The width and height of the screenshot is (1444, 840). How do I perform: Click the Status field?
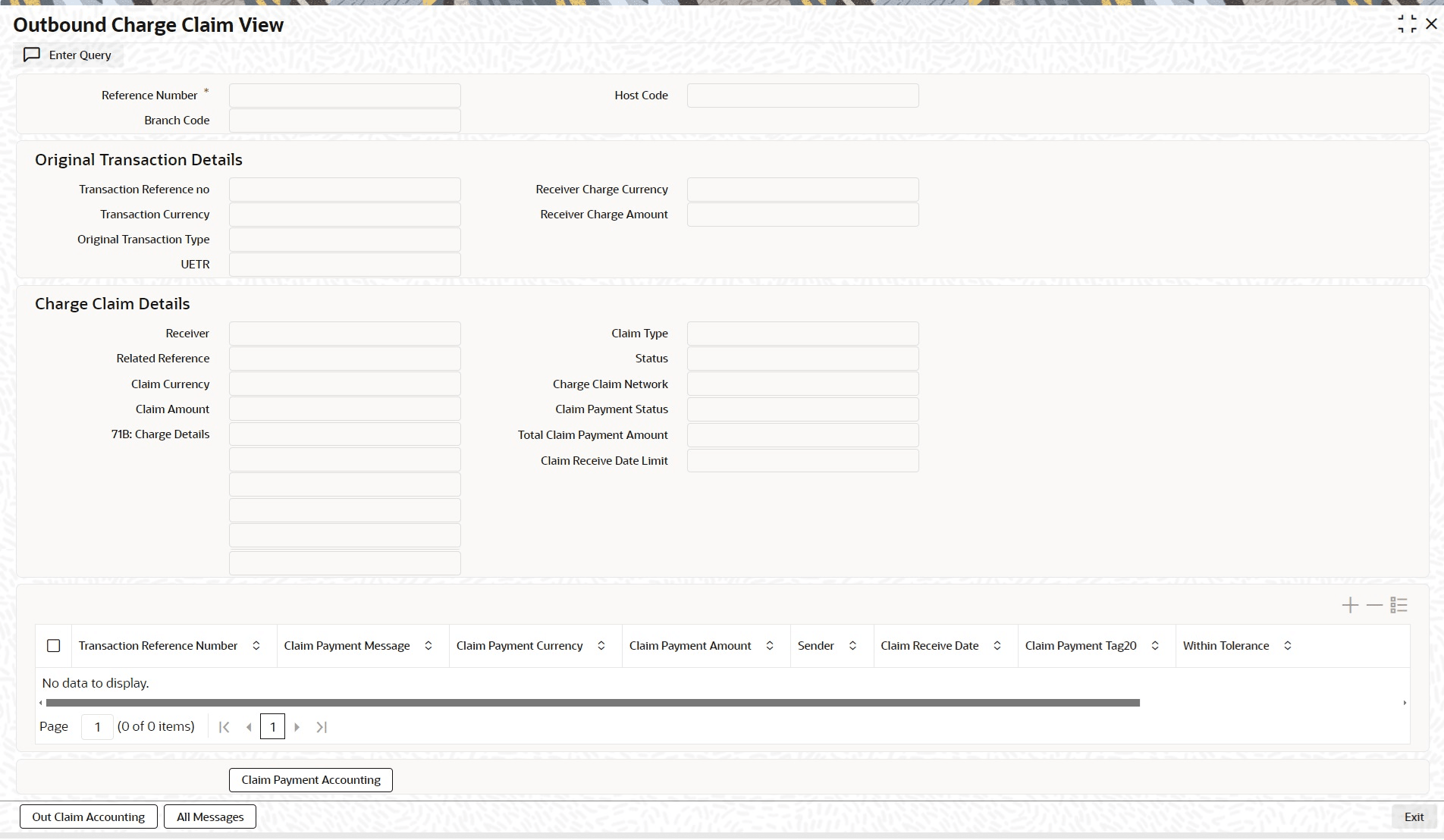pos(803,359)
